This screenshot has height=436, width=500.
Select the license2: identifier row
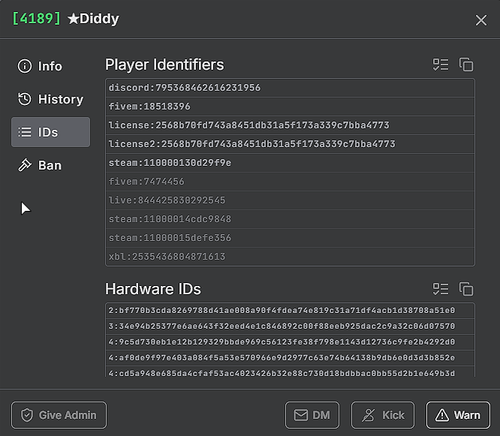click(x=290, y=144)
